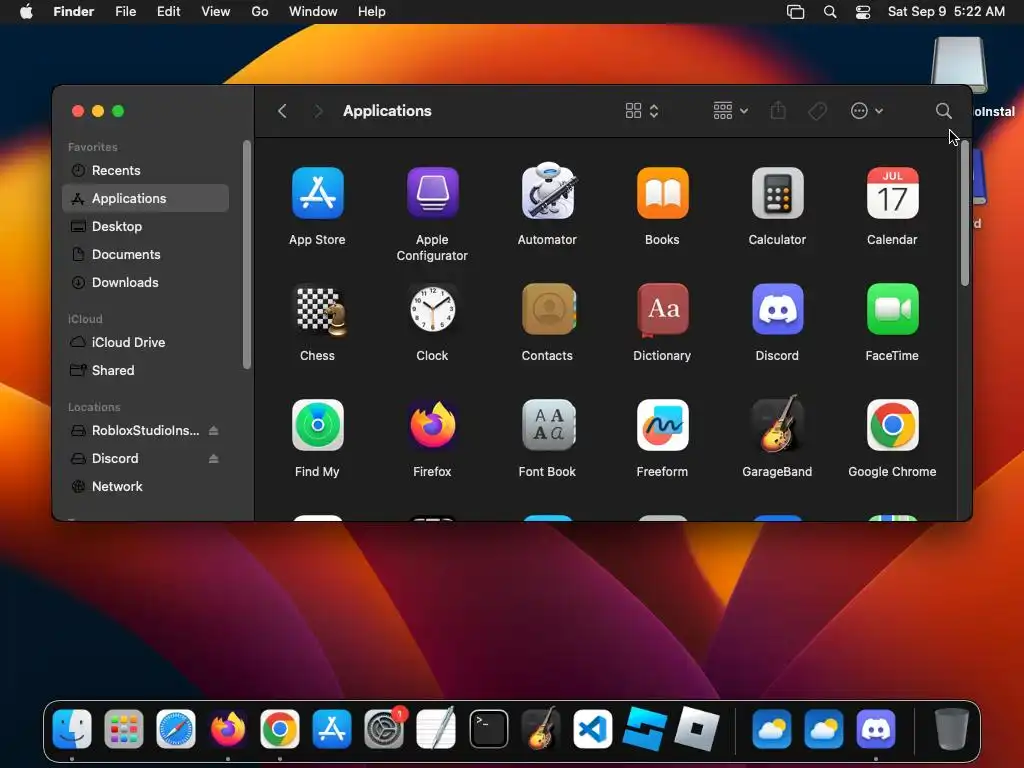Viewport: 1024px width, 768px height.
Task: Open the Group By dropdown
Action: coord(730,111)
